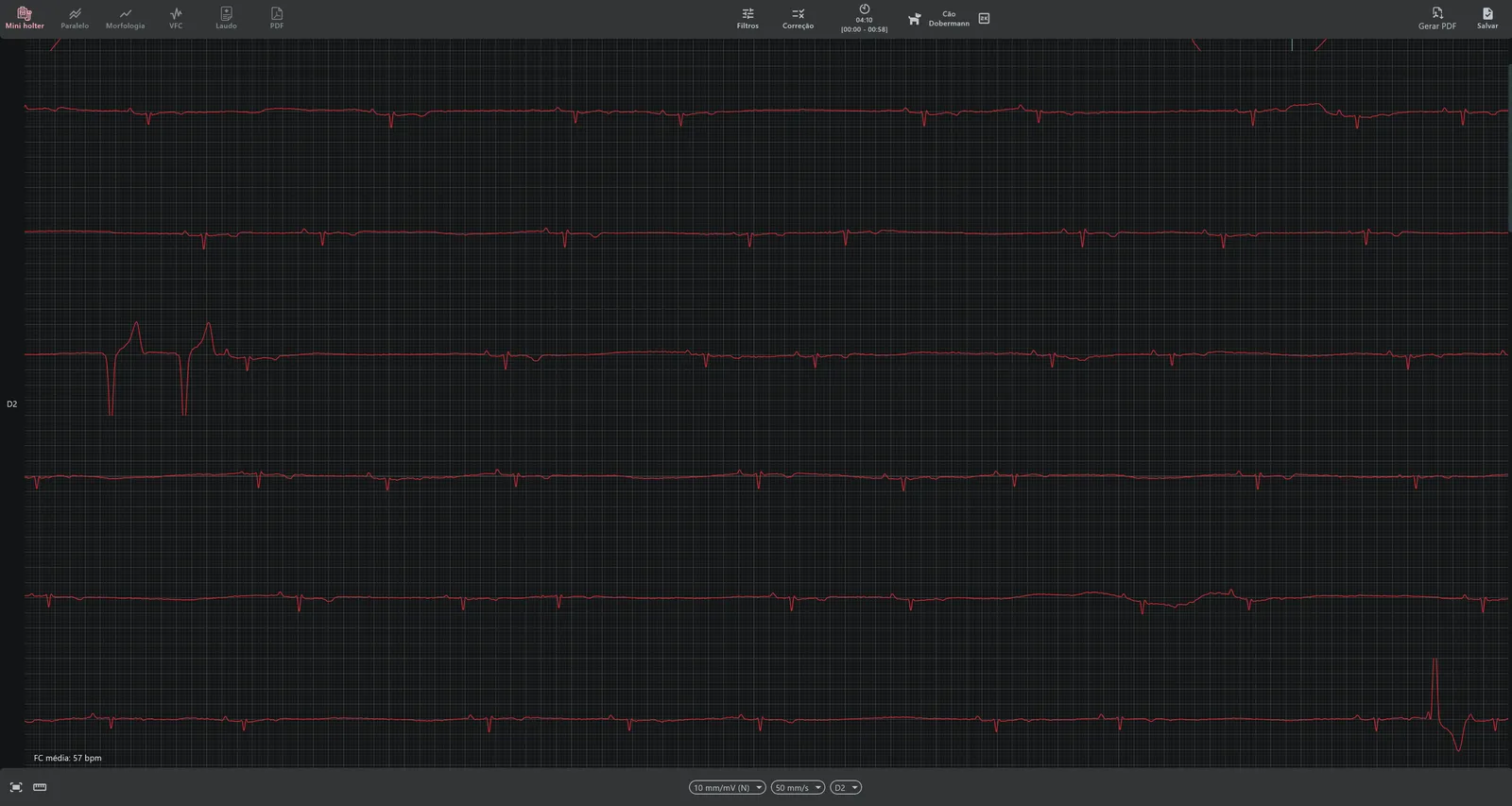This screenshot has height=806, width=1512.
Task: Select the VFC tab
Action: 176,18
